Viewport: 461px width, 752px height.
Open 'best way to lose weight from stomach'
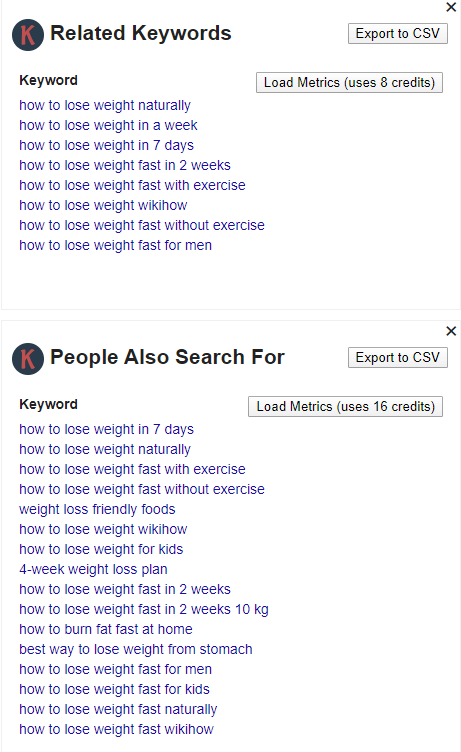(136, 649)
